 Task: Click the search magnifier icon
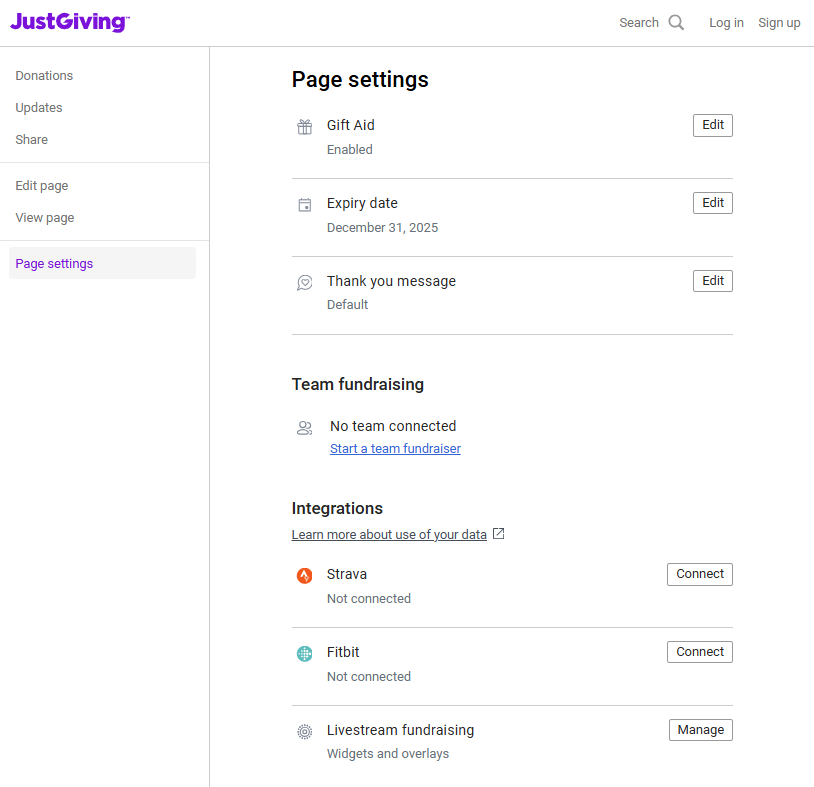pos(677,23)
